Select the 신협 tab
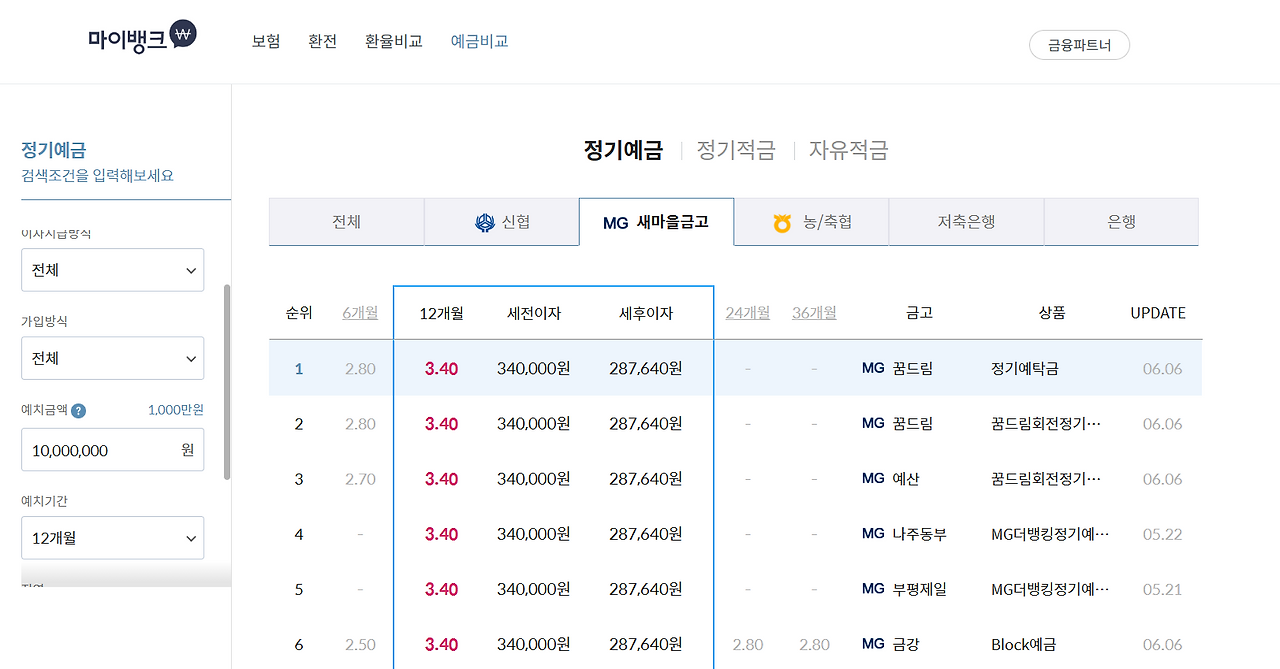 pos(501,222)
